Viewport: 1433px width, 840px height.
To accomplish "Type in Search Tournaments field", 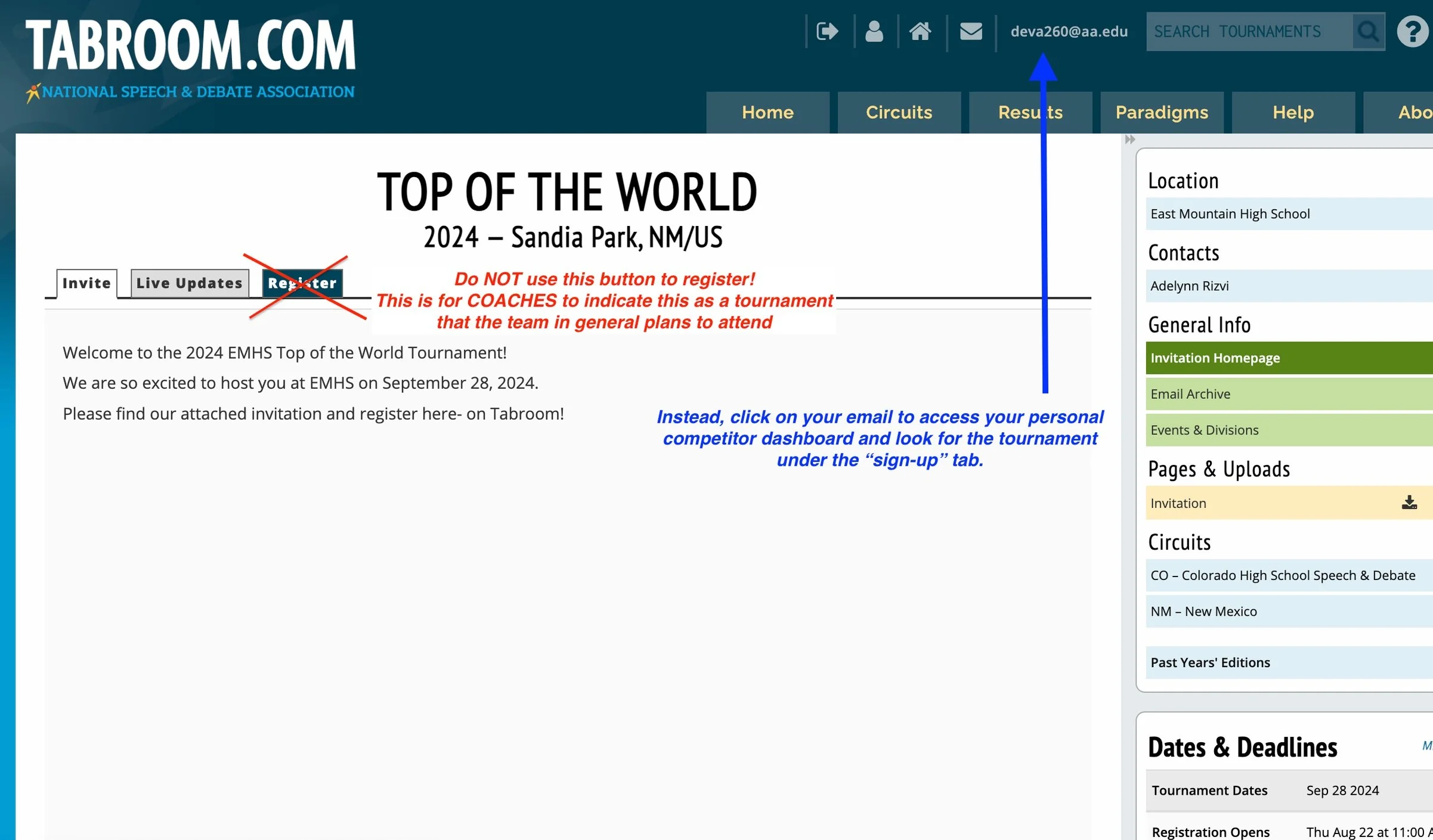I will pos(1248,31).
